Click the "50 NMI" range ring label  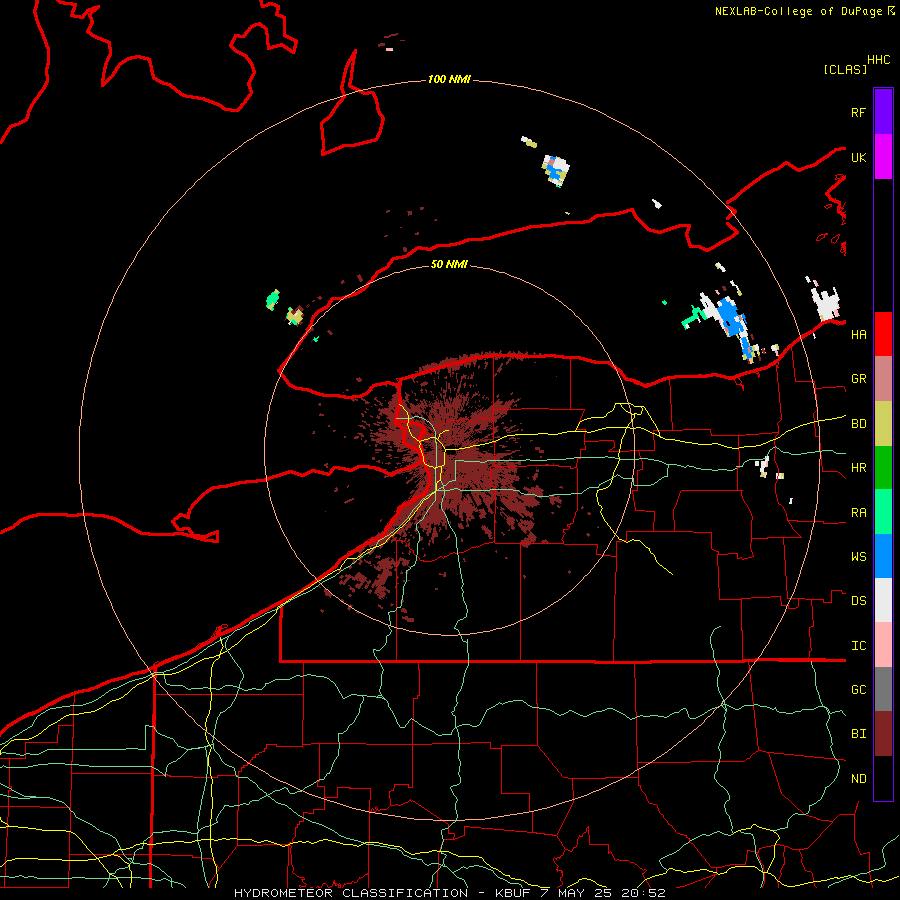pos(449,264)
